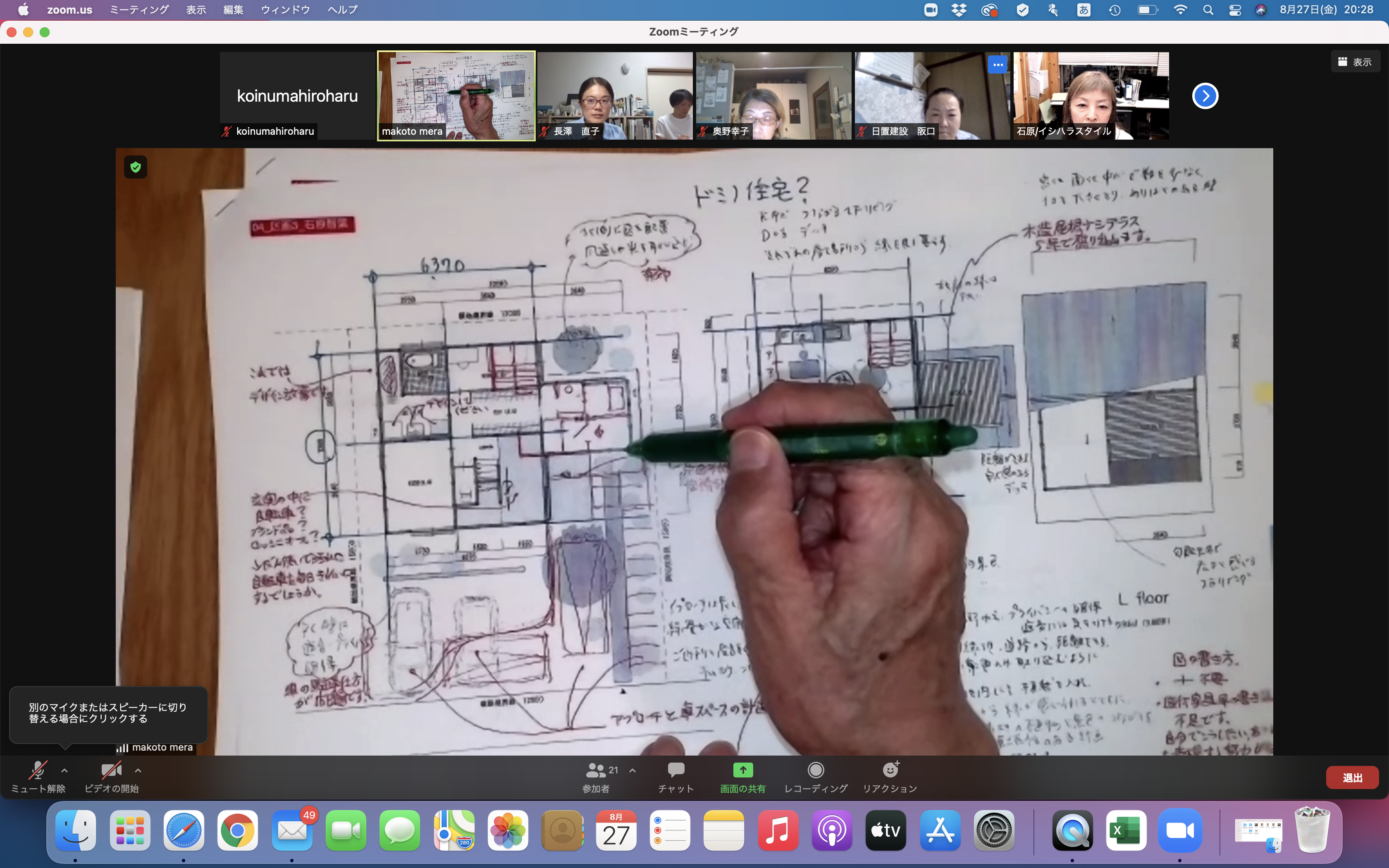Open audio options arrow beside ミュート解除
The image size is (1389, 868).
tap(65, 770)
